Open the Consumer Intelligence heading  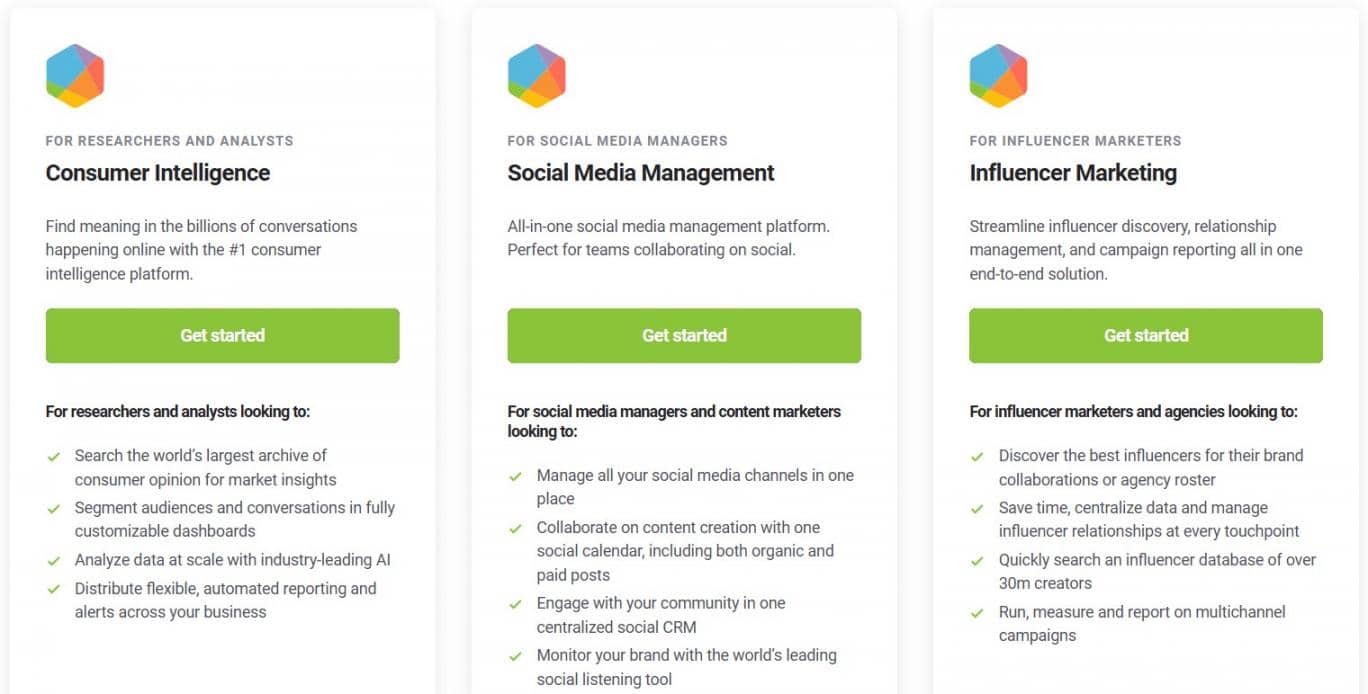158,173
